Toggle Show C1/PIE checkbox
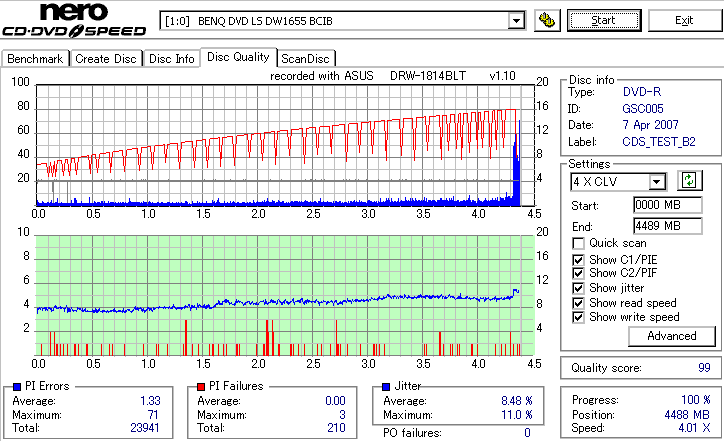The image size is (724, 441). click(x=578, y=260)
